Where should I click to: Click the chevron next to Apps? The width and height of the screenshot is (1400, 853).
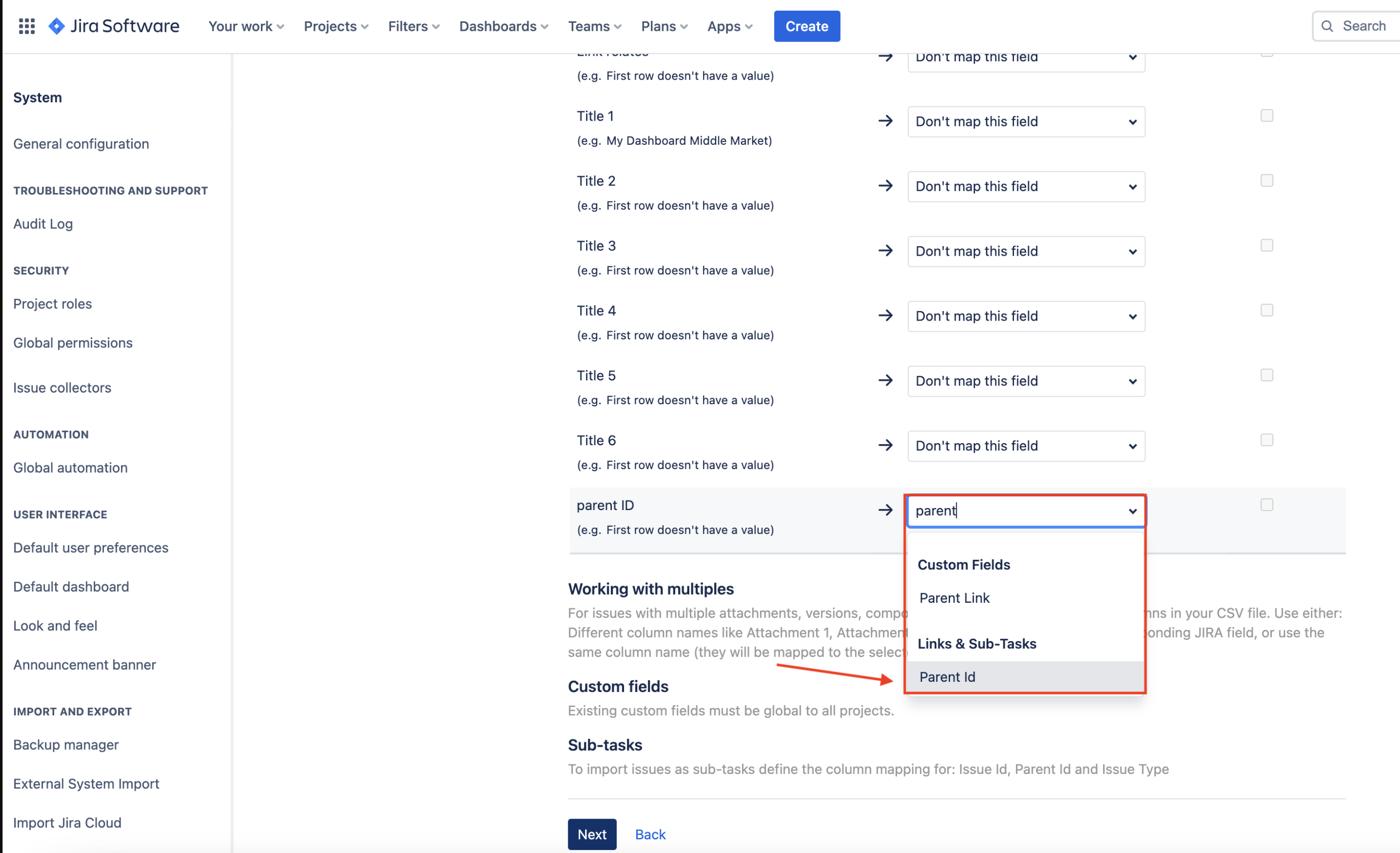click(749, 27)
